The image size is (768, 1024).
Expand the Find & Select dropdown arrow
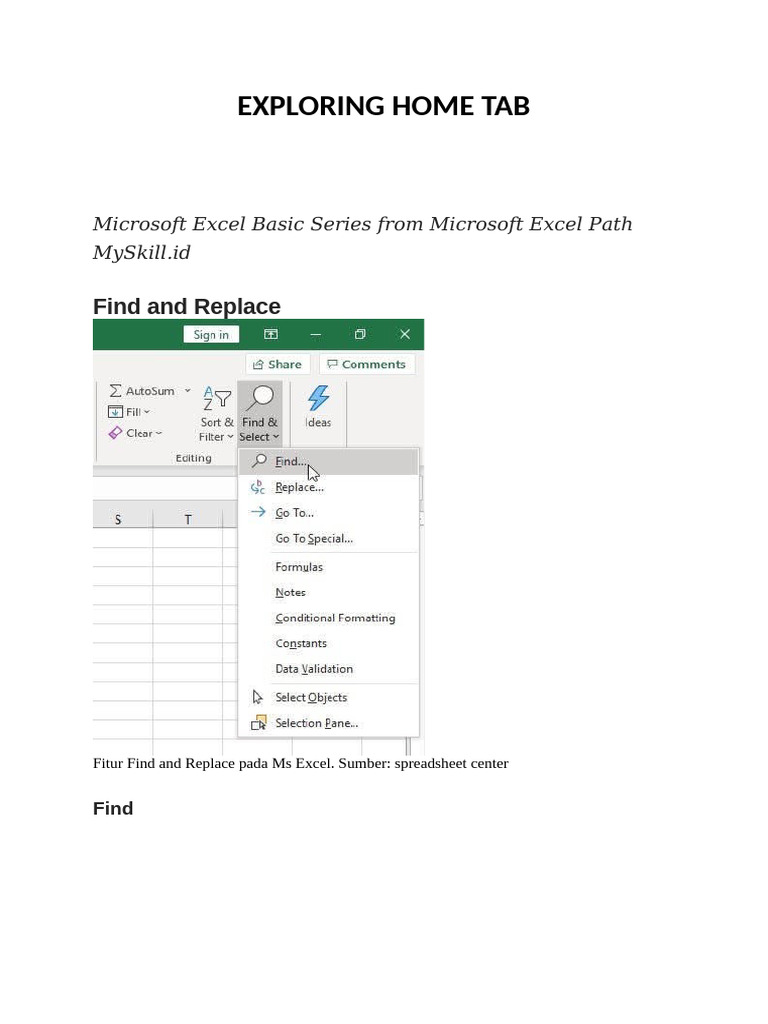[276, 437]
